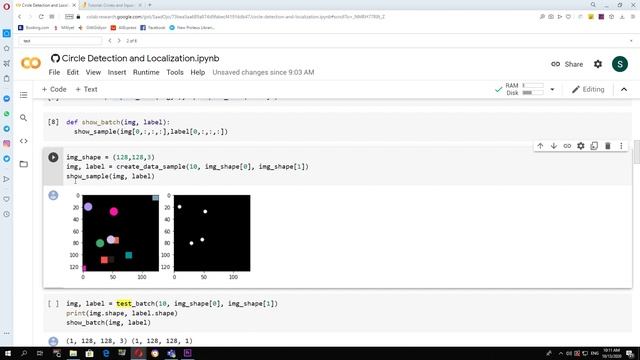The height and width of the screenshot is (360, 640).
Task: Switch to Circle Detection browser tab
Action: tap(44, 5)
